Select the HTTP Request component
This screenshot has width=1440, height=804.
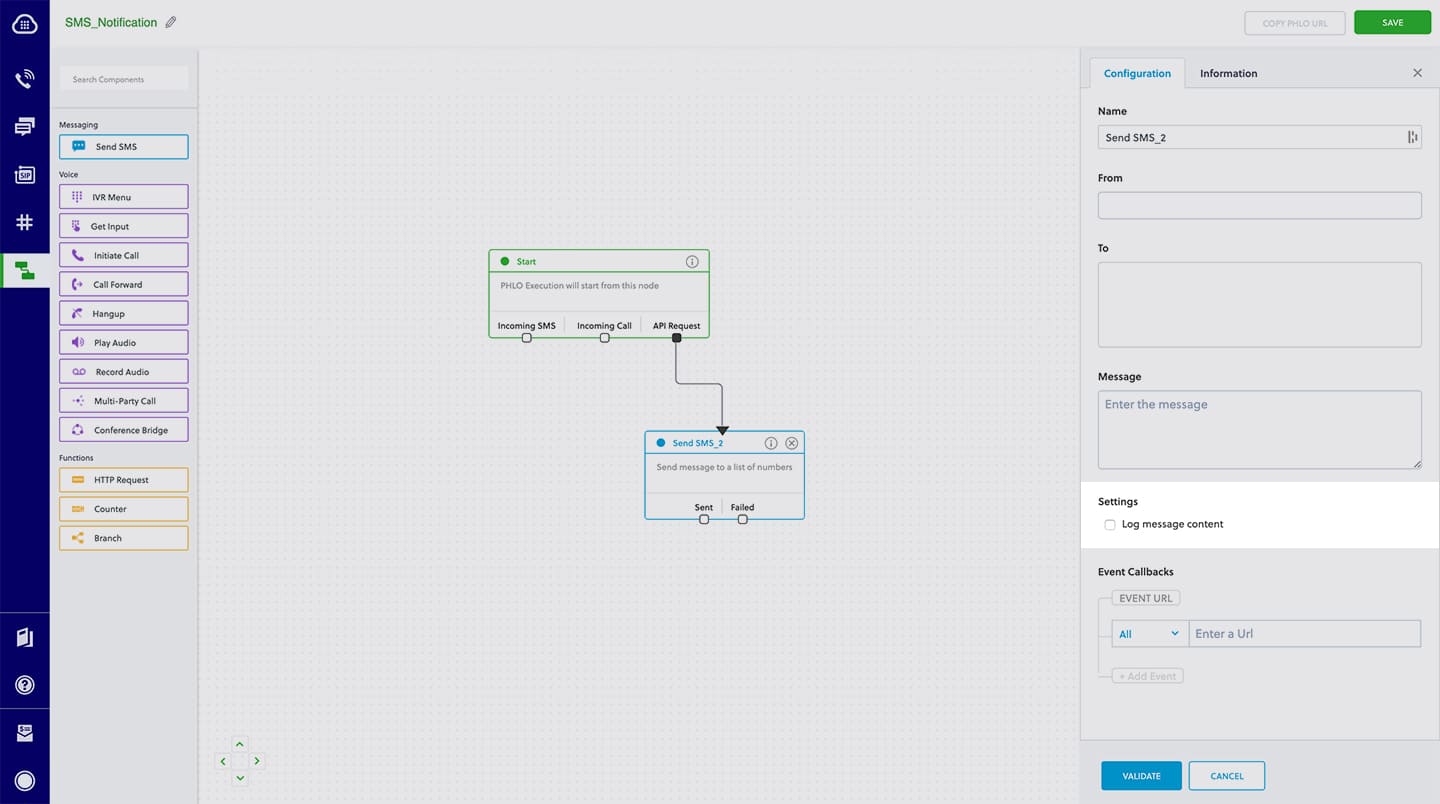tap(124, 480)
